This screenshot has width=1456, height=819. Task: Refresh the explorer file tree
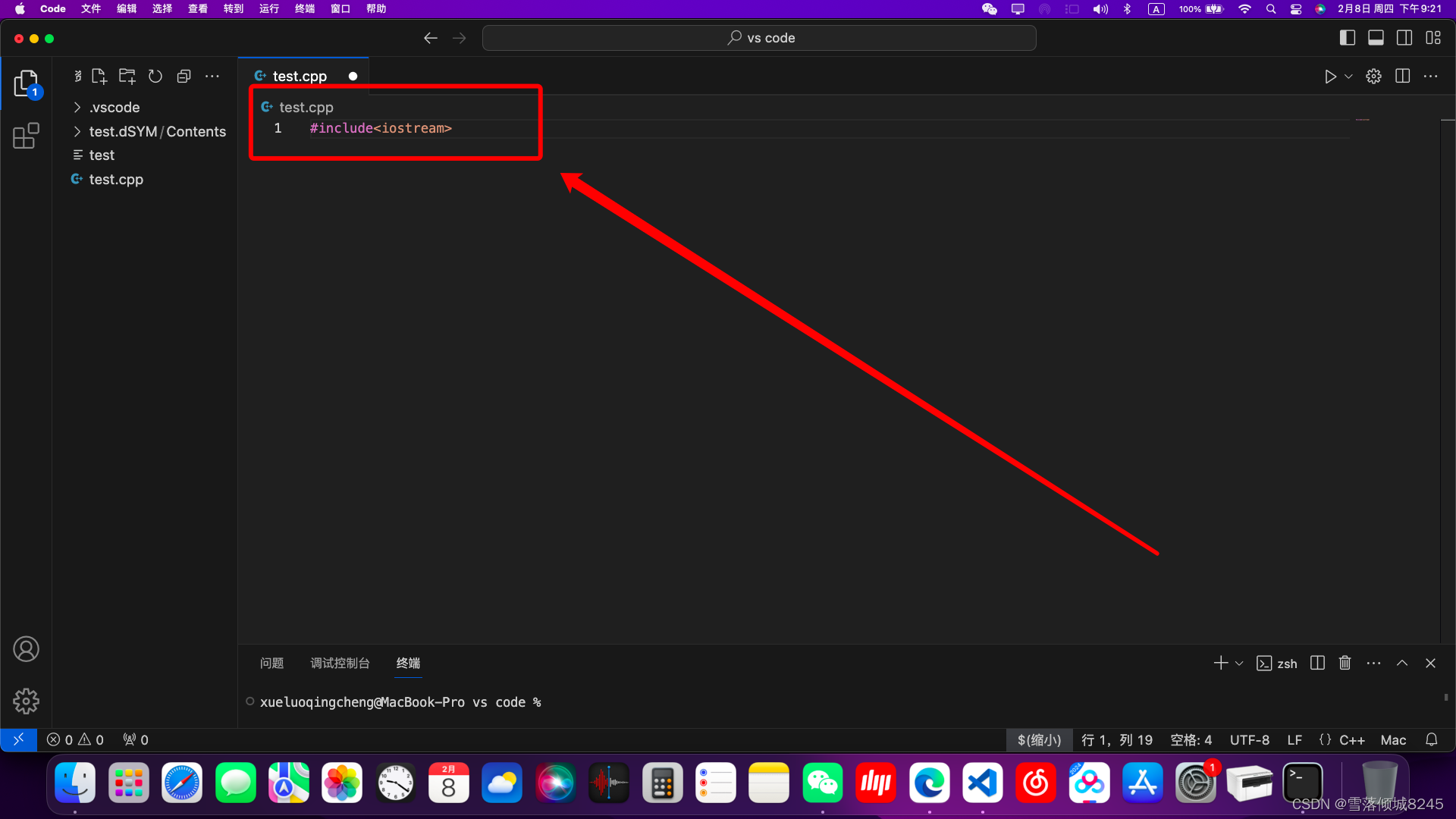pyautogui.click(x=155, y=77)
